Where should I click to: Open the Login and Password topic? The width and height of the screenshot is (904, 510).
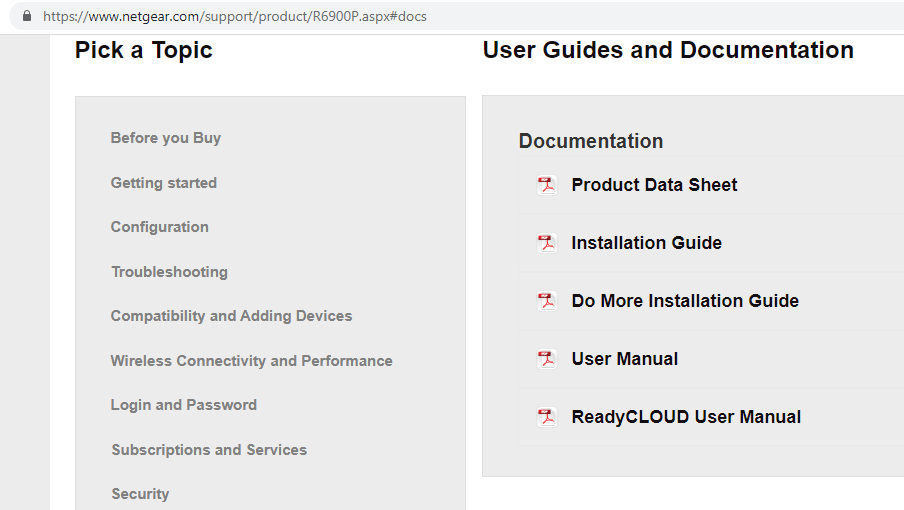183,405
